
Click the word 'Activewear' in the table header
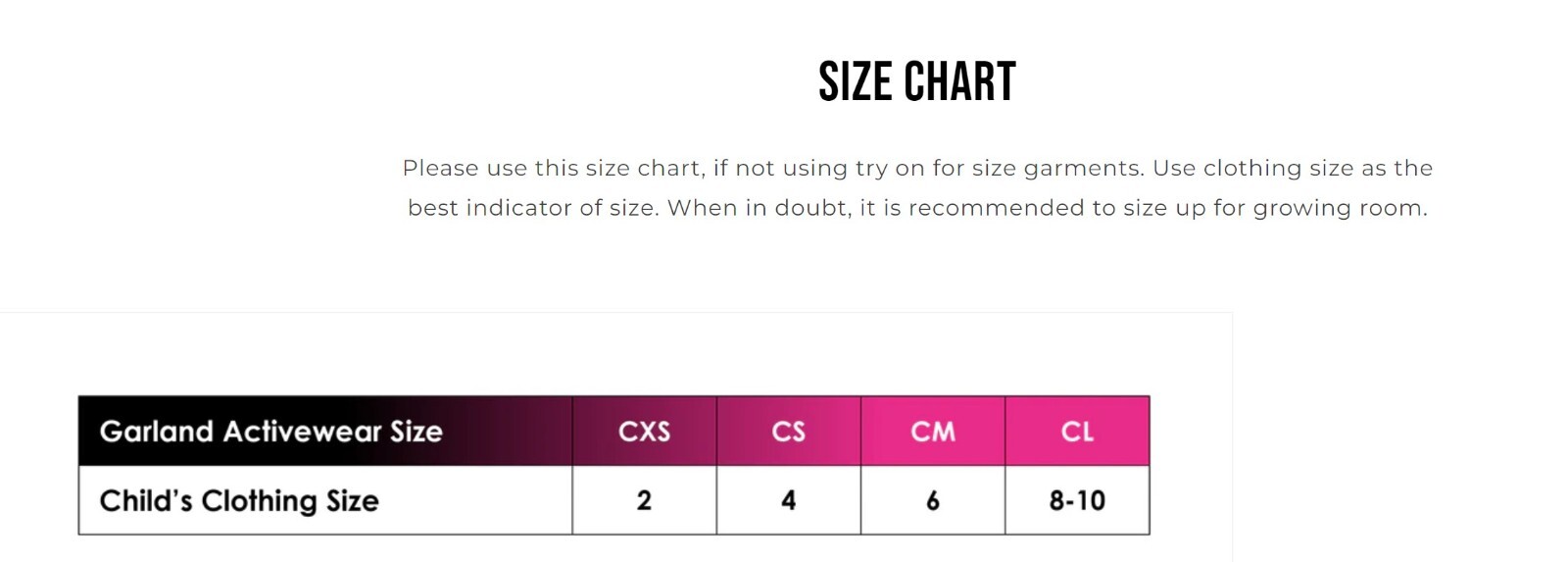click(x=302, y=432)
